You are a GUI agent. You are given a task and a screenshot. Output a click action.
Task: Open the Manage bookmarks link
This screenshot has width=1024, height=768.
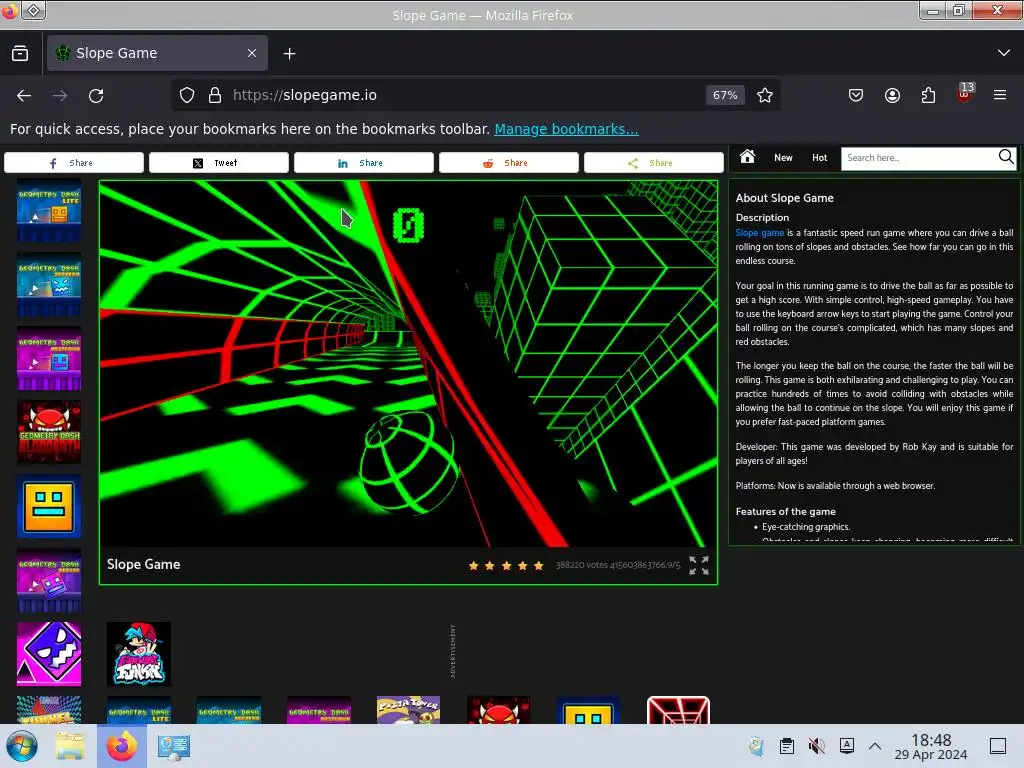coord(566,129)
